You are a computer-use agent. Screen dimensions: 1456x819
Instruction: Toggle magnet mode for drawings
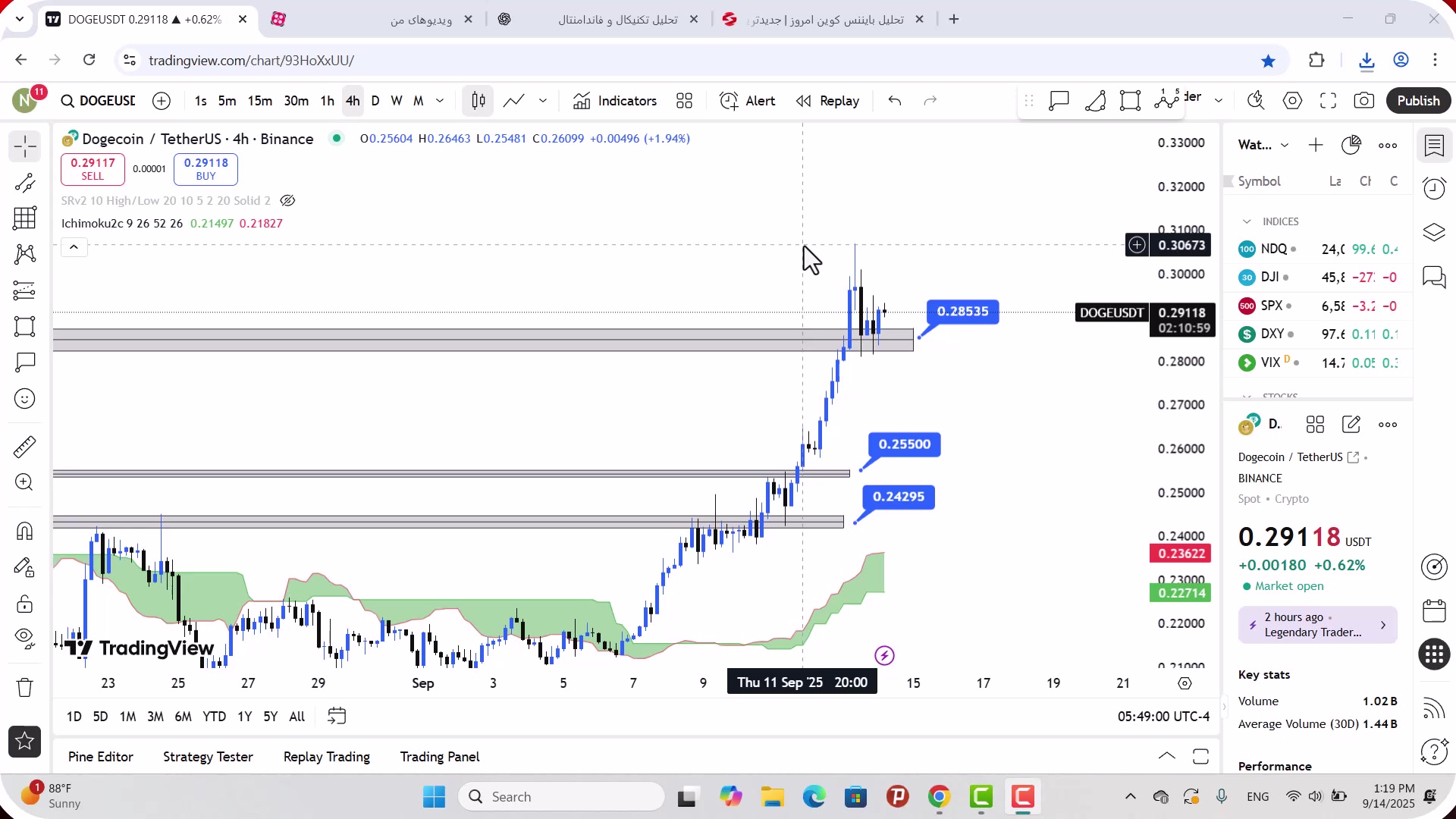pos(24,531)
